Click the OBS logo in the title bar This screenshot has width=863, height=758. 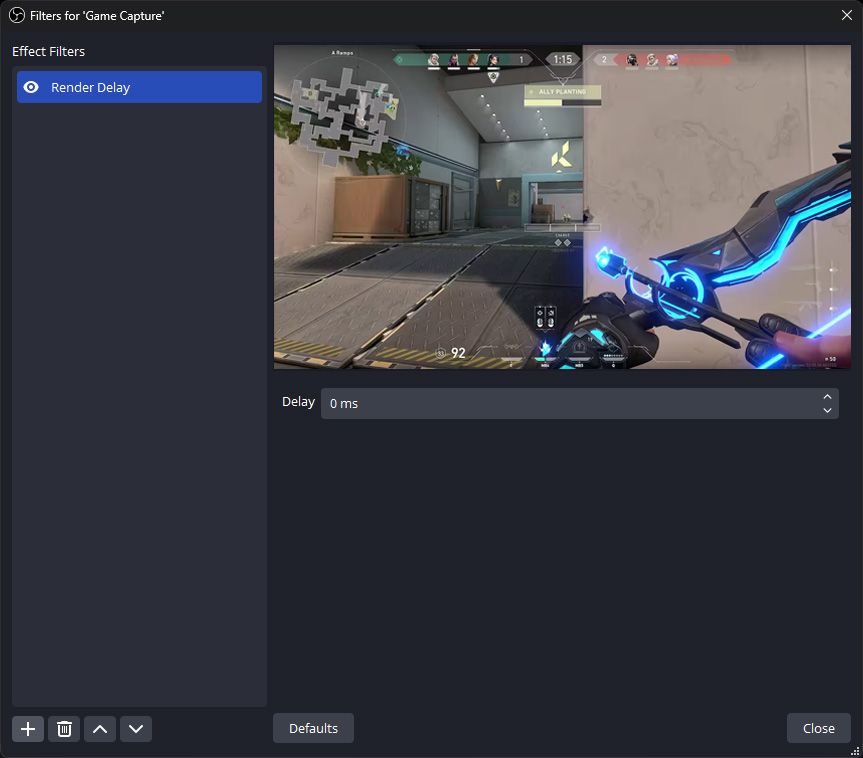(x=16, y=15)
